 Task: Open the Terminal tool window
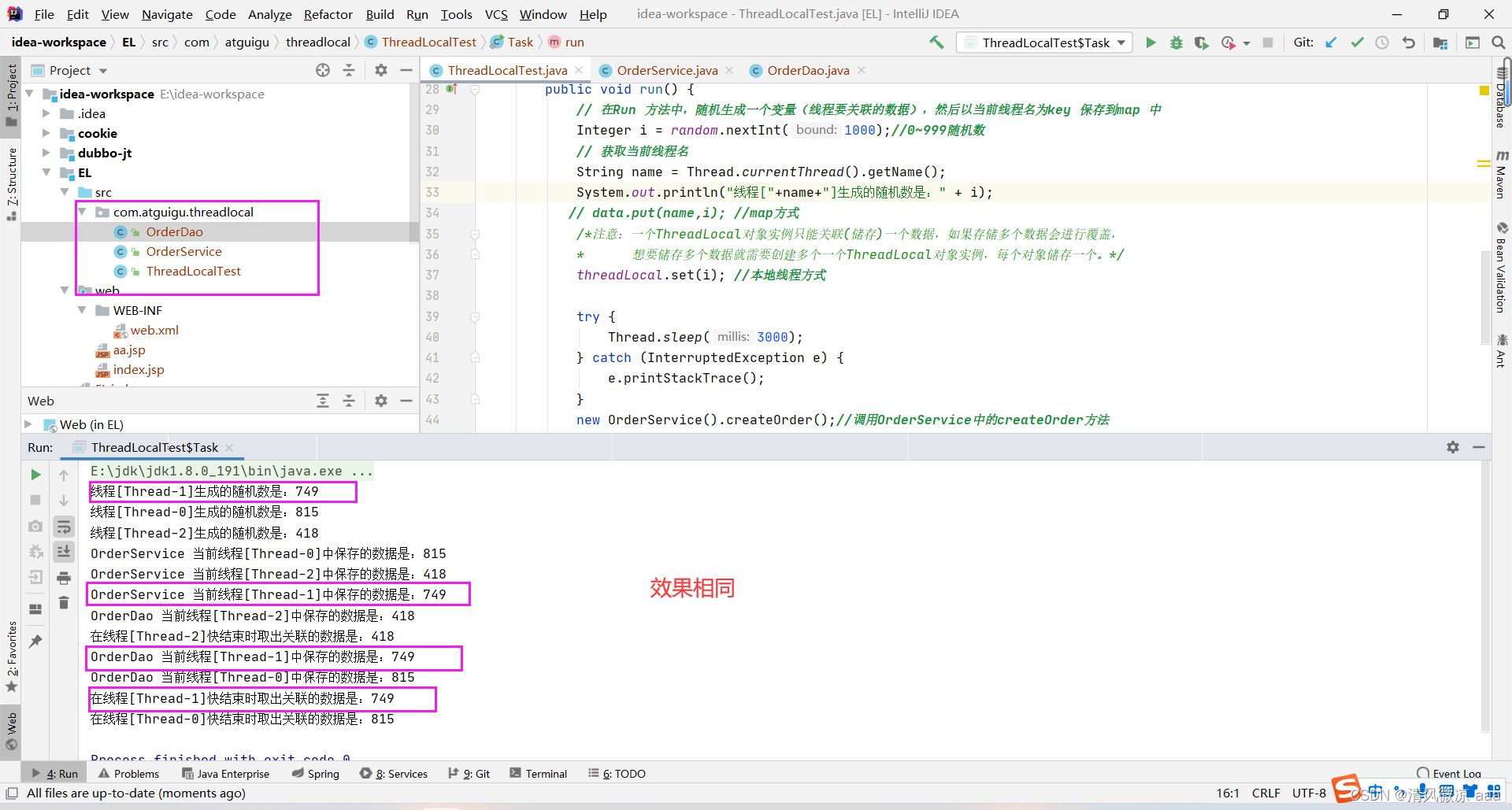(x=538, y=774)
